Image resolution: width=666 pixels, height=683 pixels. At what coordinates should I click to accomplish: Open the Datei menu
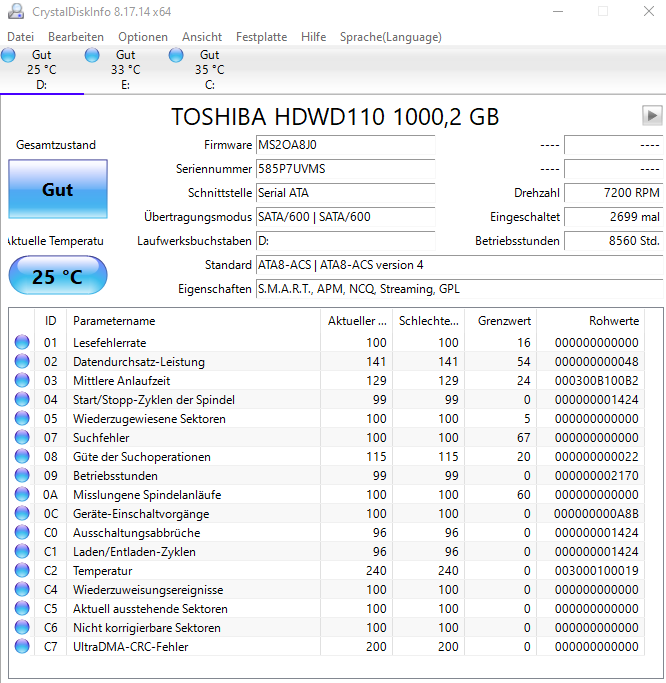tap(20, 37)
